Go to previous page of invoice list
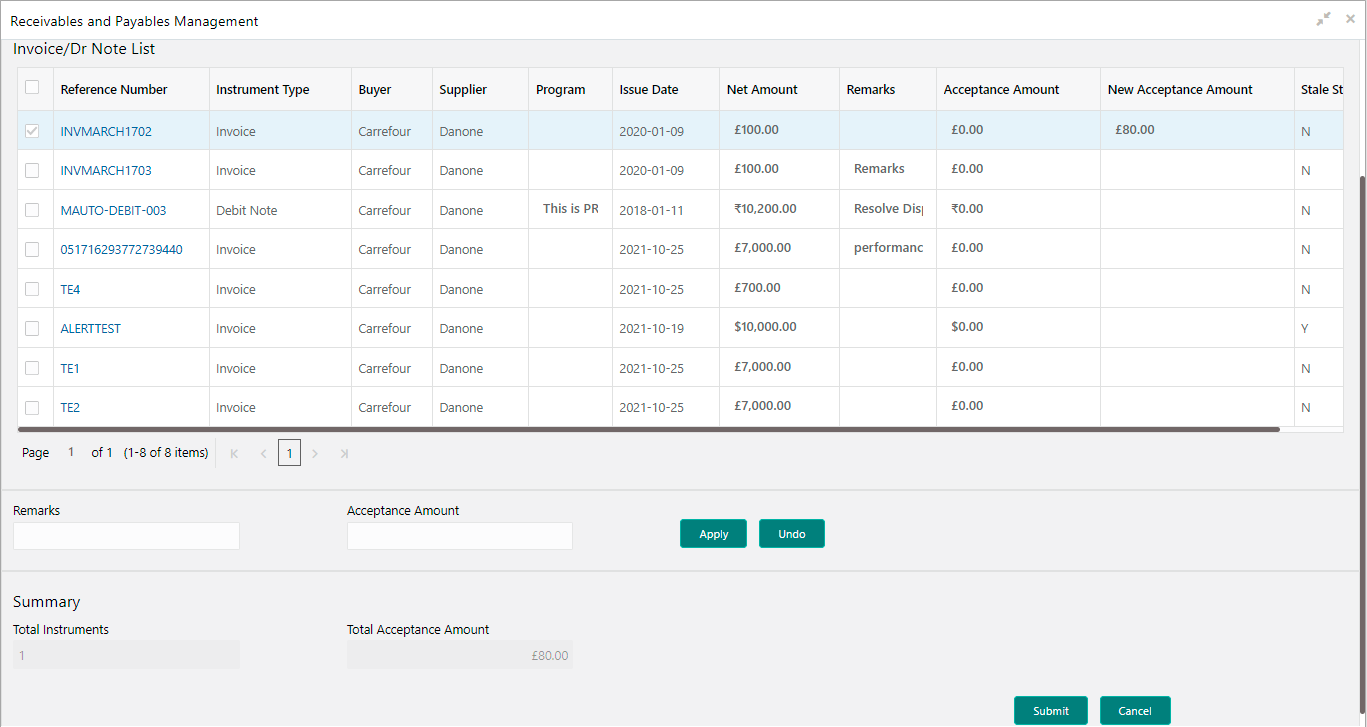Image resolution: width=1367 pixels, height=727 pixels. 263,453
